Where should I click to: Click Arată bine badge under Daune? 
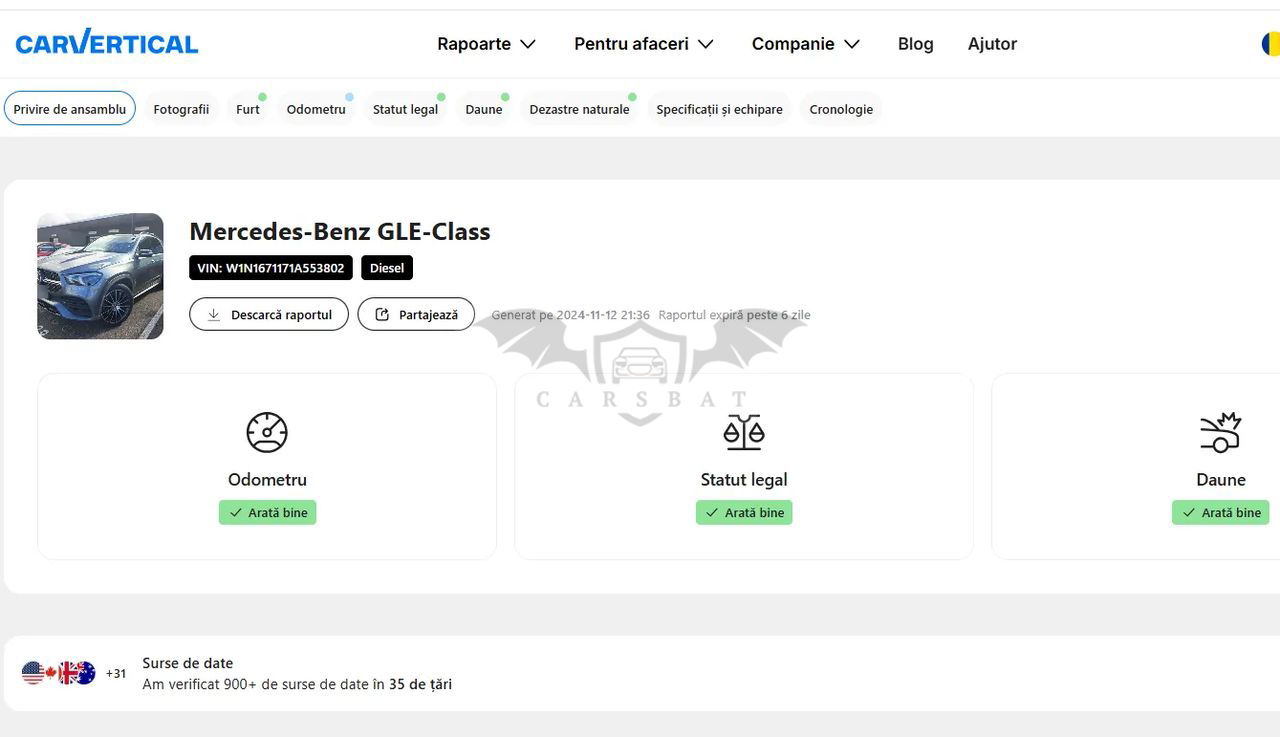click(1221, 512)
